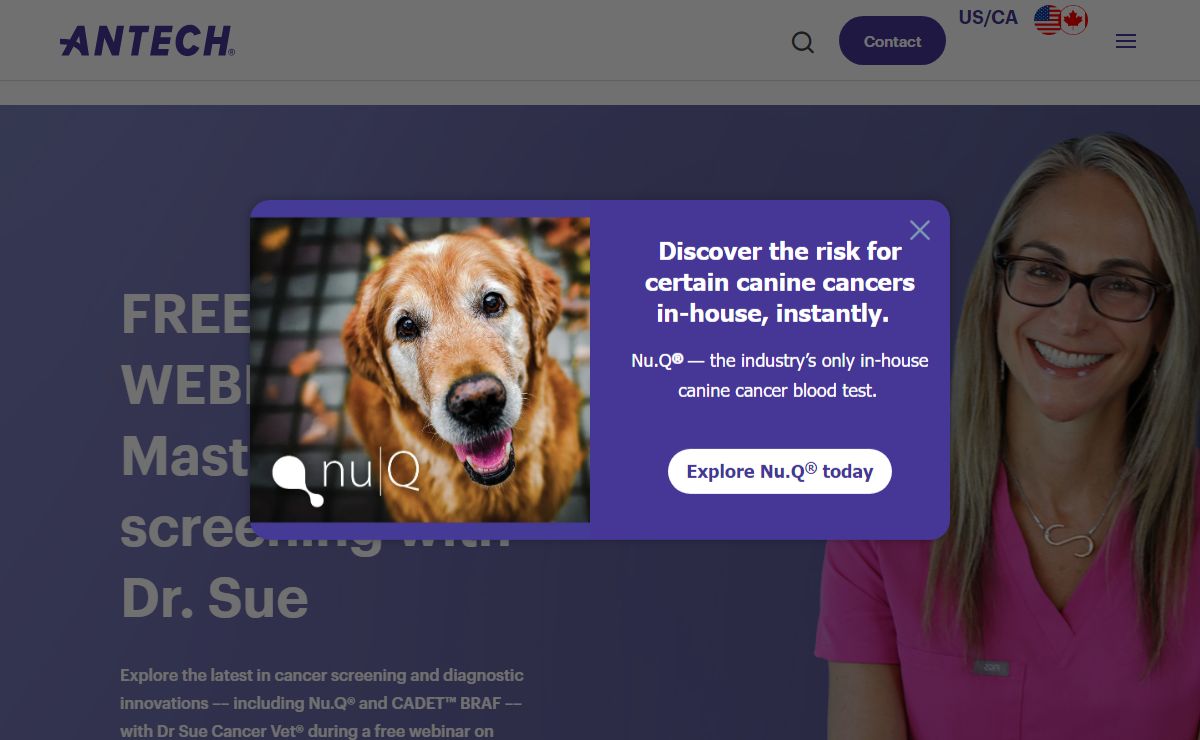Click the "Discover the risk" popup heading

[780, 282]
